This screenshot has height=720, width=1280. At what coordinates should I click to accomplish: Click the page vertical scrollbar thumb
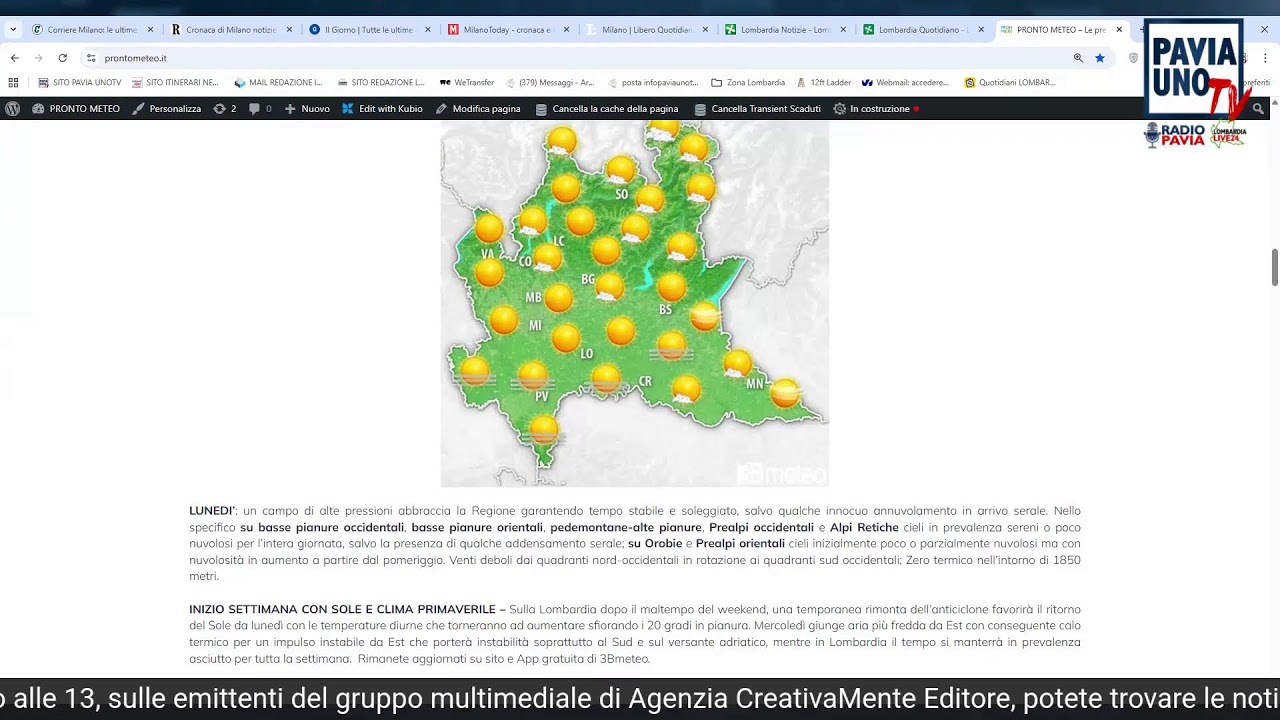[1274, 267]
